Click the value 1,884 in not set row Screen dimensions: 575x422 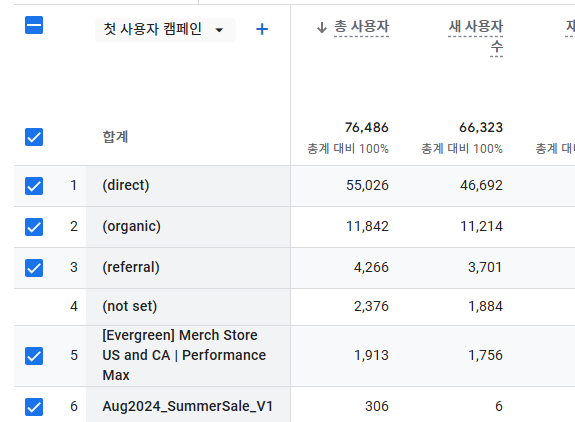point(485,306)
